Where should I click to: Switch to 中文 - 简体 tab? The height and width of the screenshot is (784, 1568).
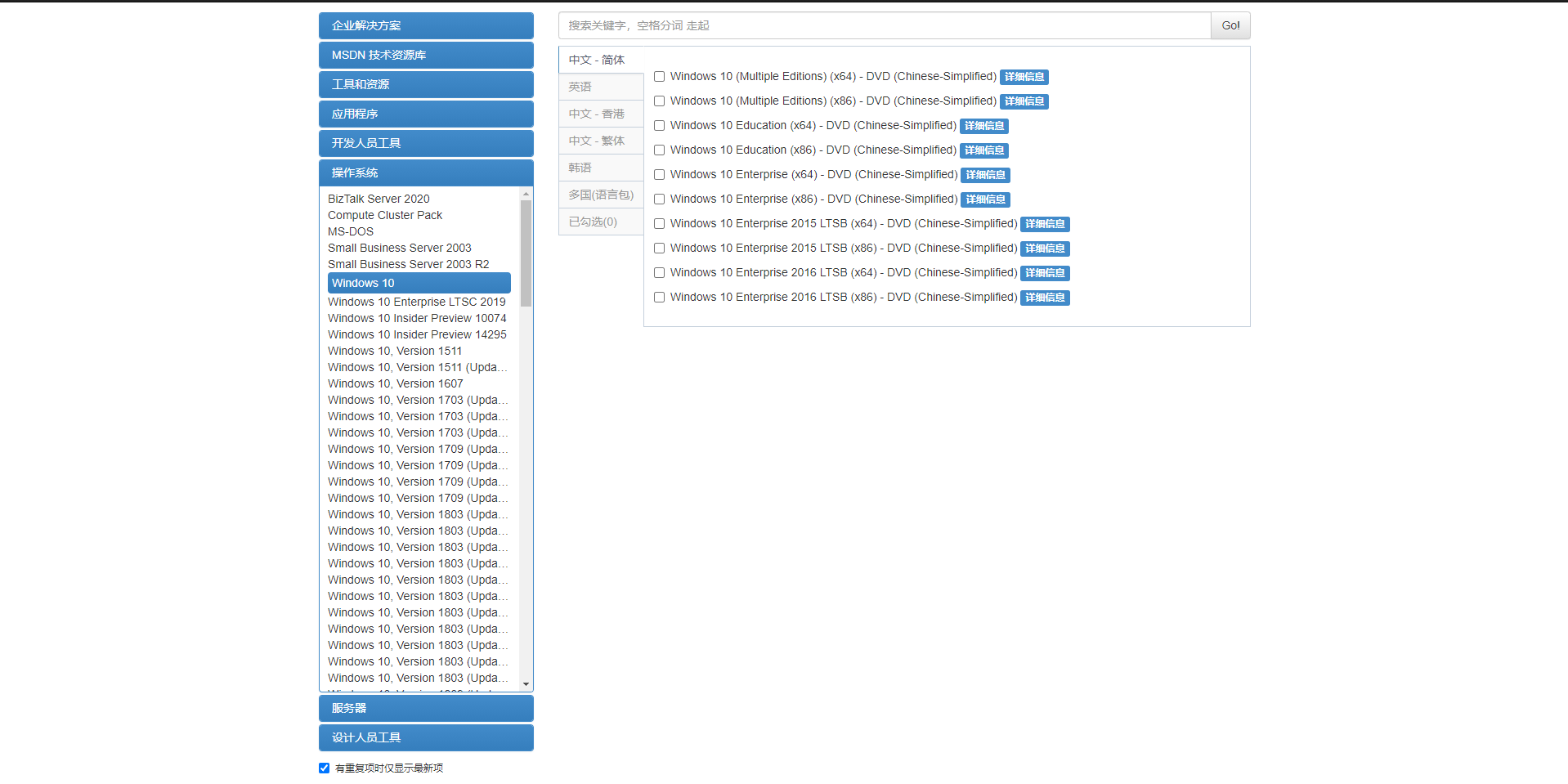point(602,60)
